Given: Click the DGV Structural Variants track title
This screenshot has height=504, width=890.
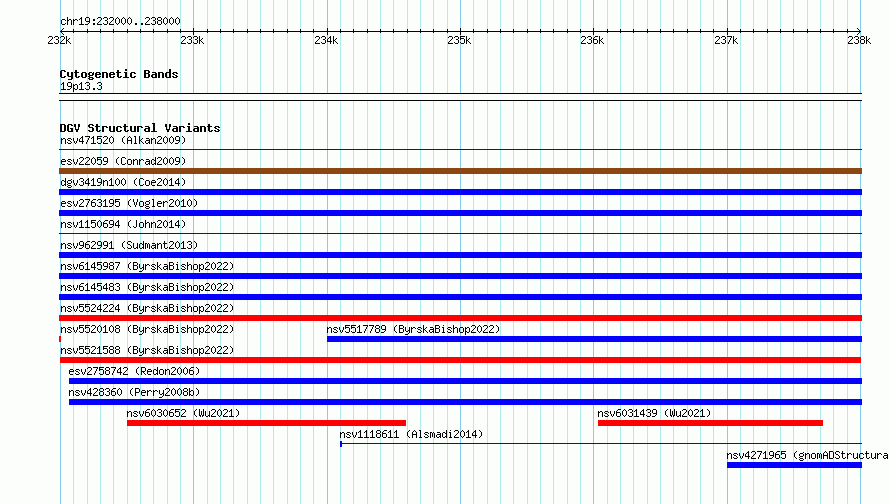Looking at the screenshot, I should (140, 128).
